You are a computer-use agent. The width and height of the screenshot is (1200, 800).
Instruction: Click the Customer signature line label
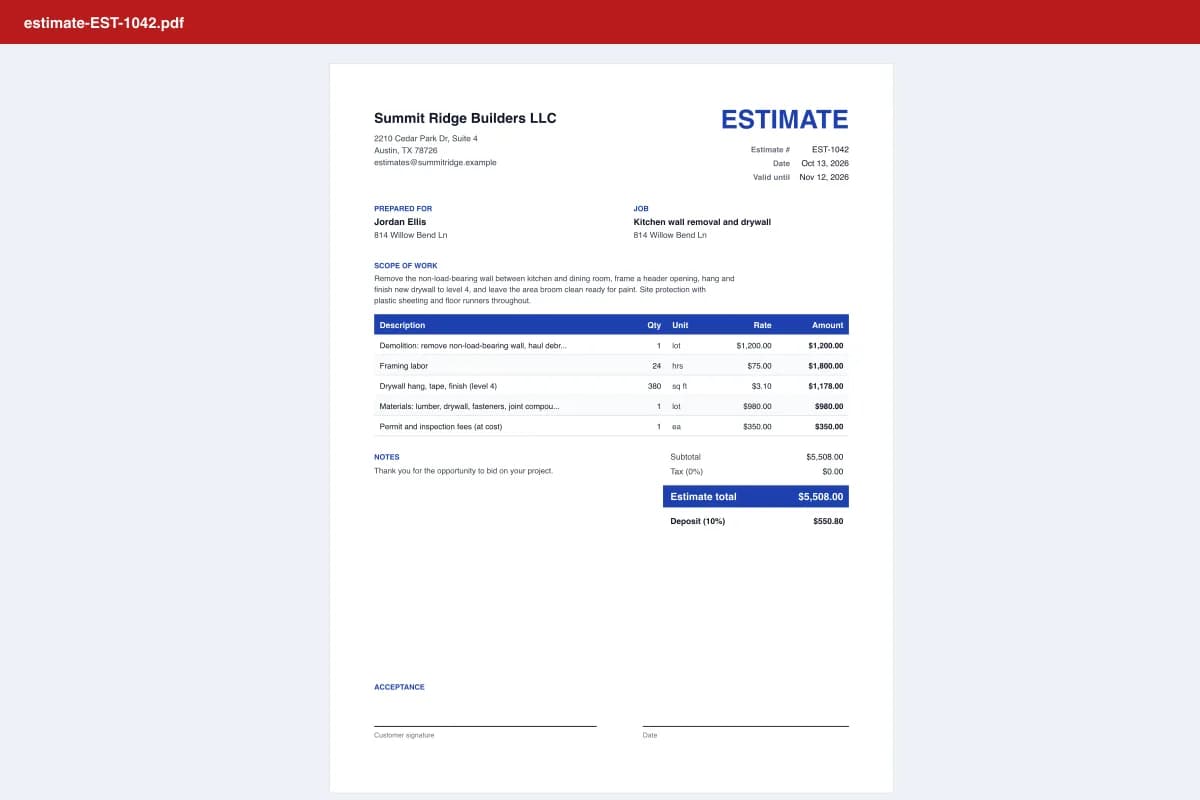[404, 735]
